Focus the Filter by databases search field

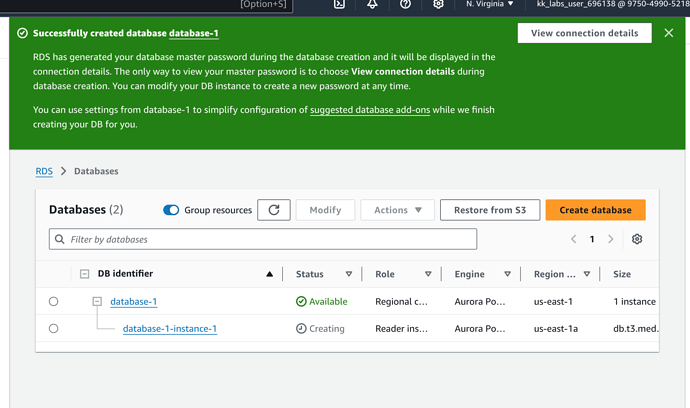pyautogui.click(x=263, y=240)
